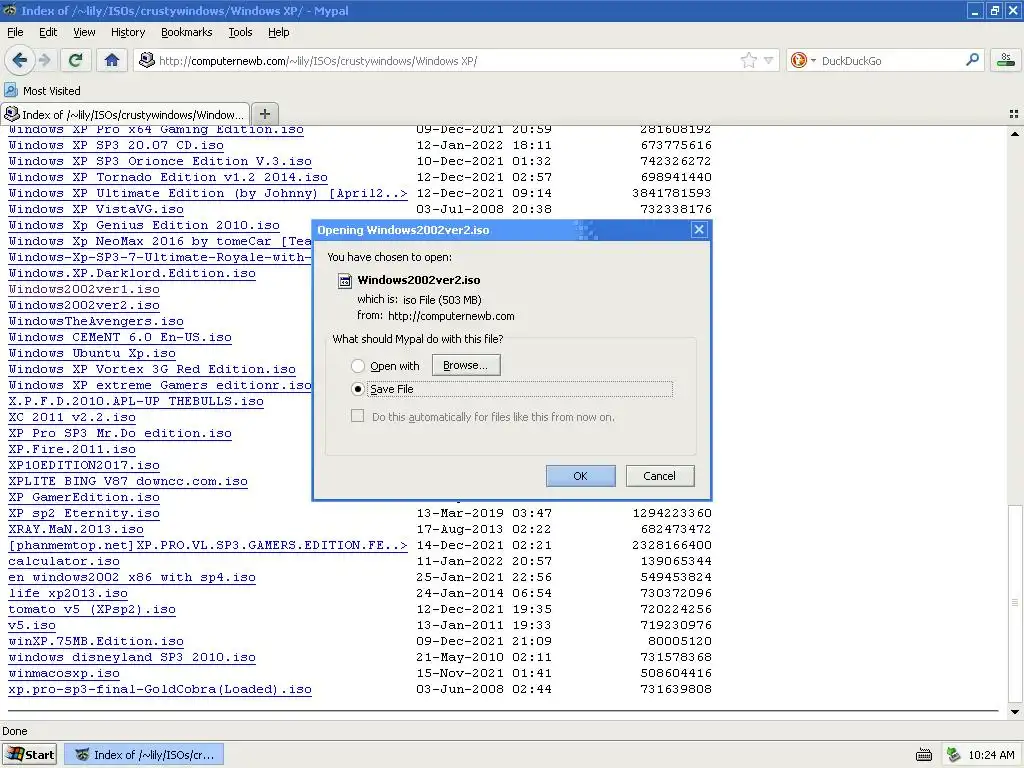The image size is (1024, 768).
Task: Open the address bar history dropdown
Action: (x=769, y=61)
